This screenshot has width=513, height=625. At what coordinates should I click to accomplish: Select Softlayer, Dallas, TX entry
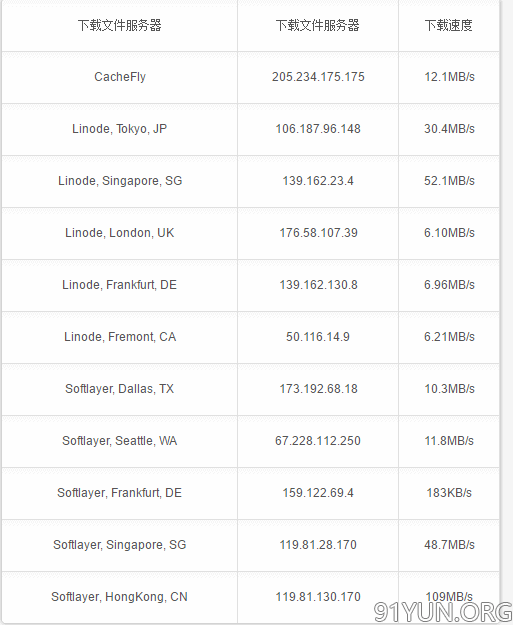120,389
